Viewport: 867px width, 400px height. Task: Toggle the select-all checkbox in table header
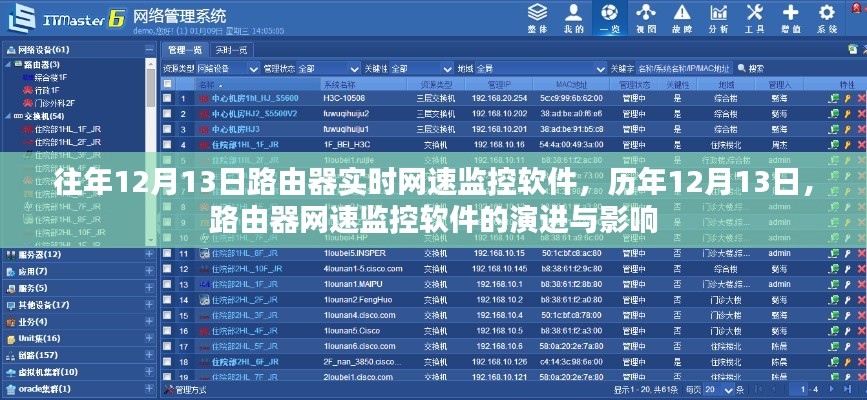[167, 85]
